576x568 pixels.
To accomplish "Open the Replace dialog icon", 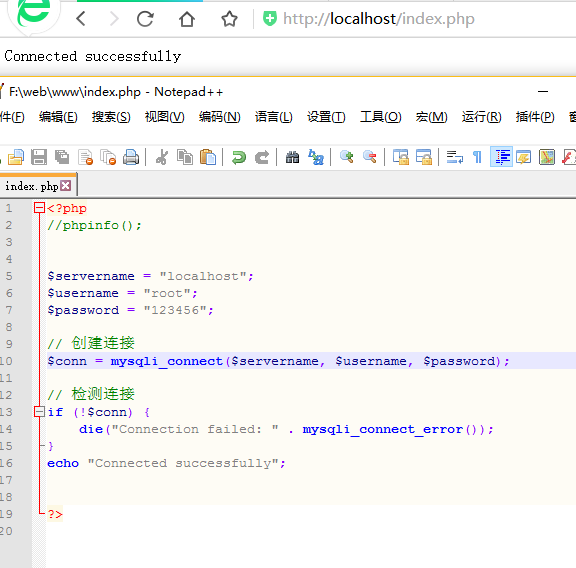I will click(x=316, y=157).
